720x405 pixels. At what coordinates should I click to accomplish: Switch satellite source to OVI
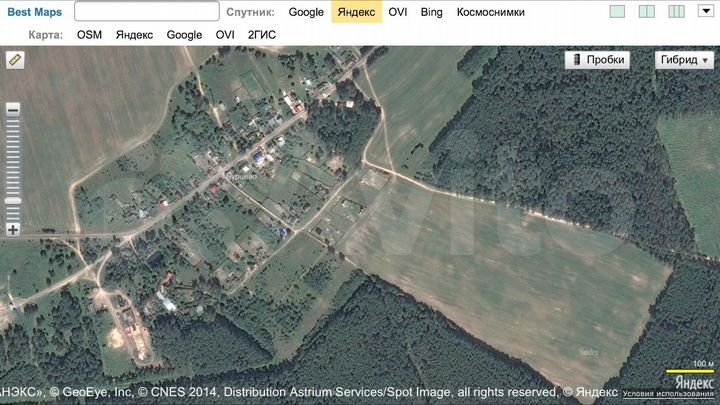point(398,12)
